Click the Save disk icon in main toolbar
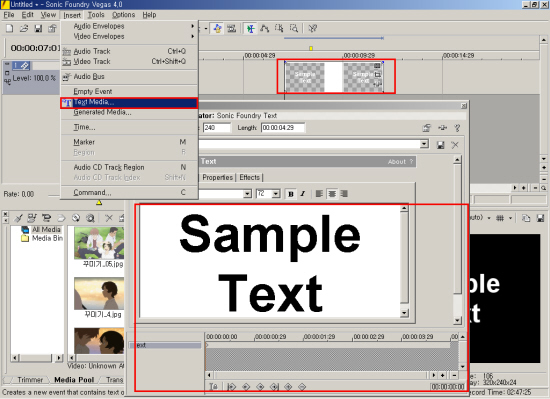This screenshot has height=399, width=550. tap(38, 28)
